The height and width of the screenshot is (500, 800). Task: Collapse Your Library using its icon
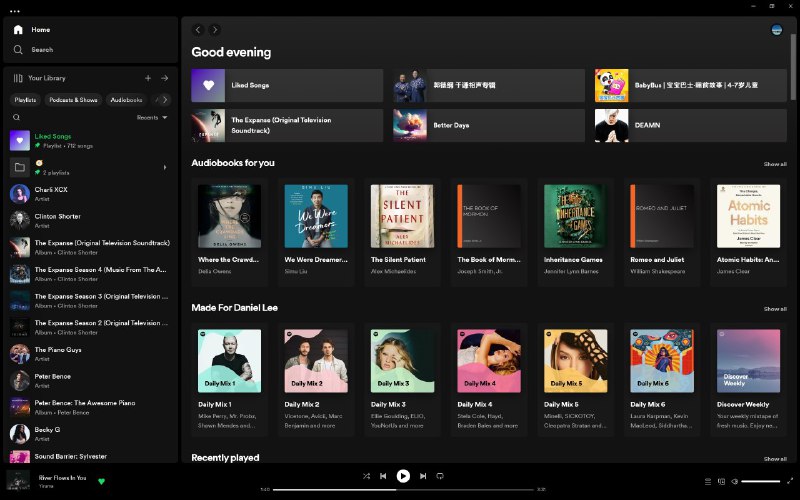pyautogui.click(x=18, y=78)
